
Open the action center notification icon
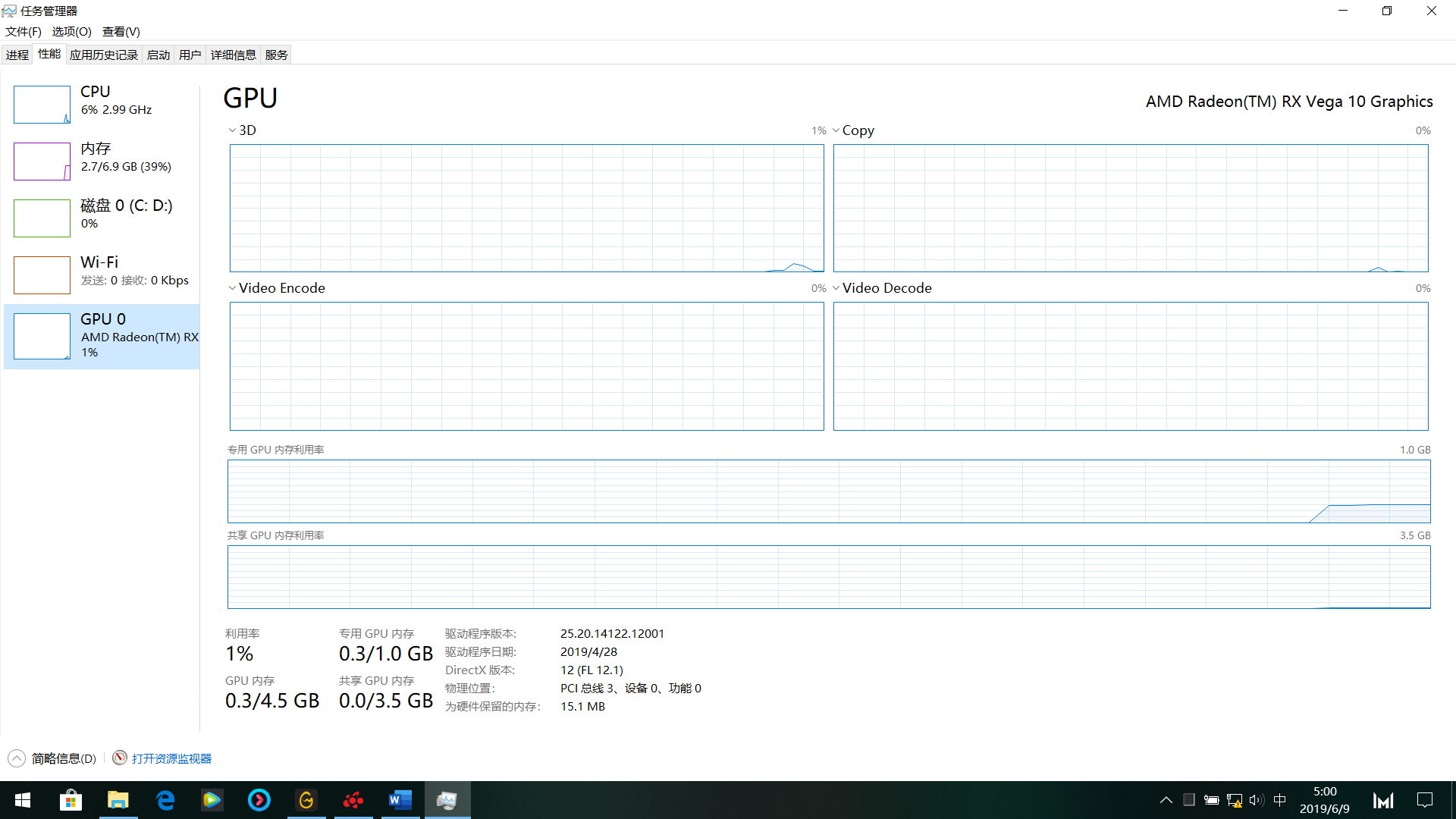point(1424,800)
